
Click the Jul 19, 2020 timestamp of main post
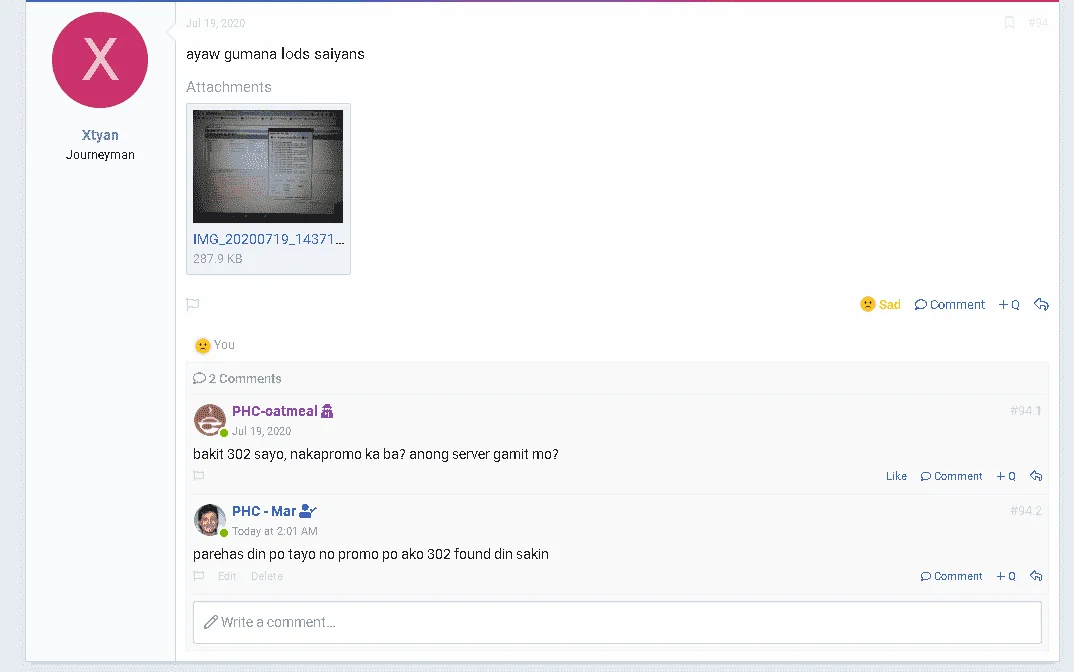(215, 23)
